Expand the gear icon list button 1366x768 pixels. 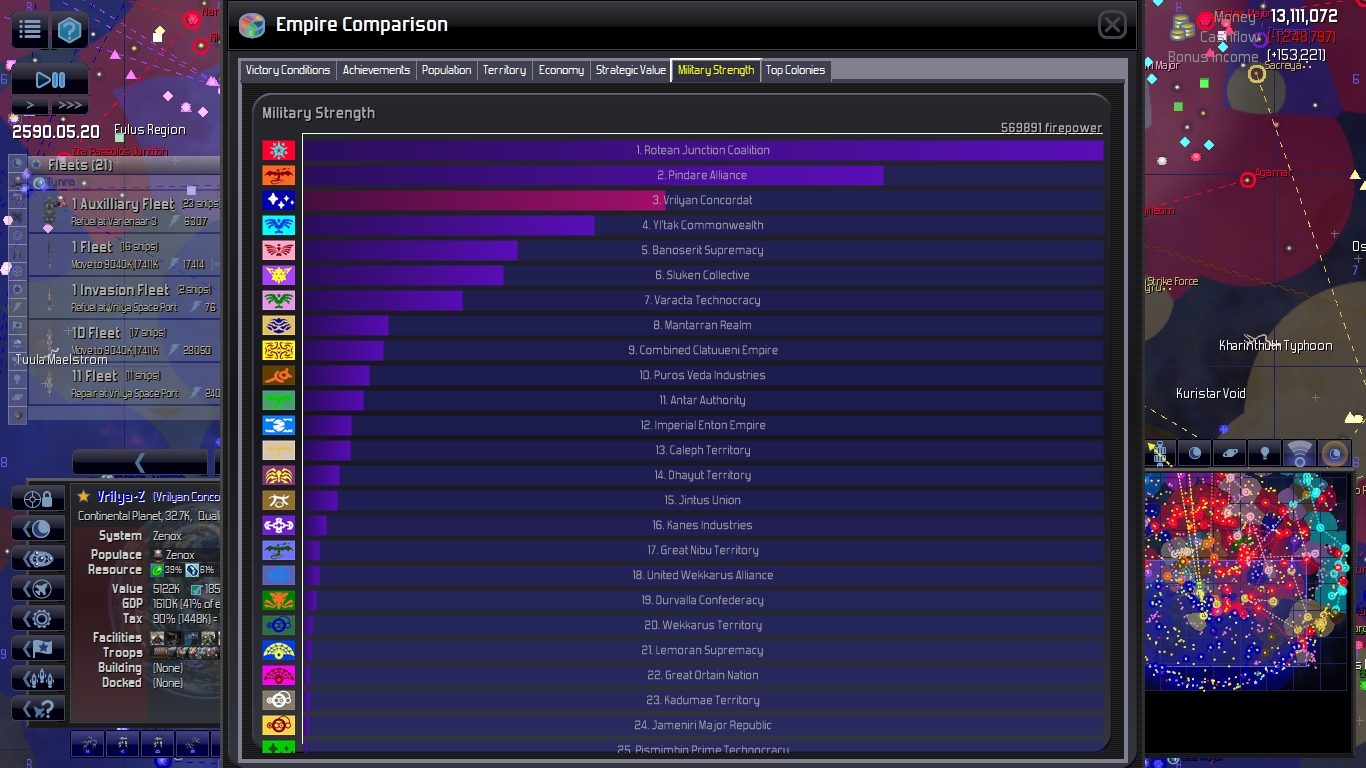tap(38, 618)
